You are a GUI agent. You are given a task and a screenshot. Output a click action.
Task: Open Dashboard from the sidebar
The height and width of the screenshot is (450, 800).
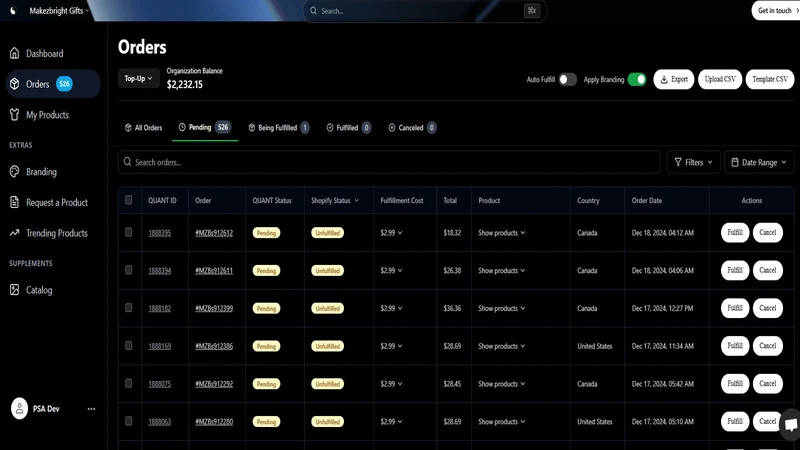pos(44,53)
